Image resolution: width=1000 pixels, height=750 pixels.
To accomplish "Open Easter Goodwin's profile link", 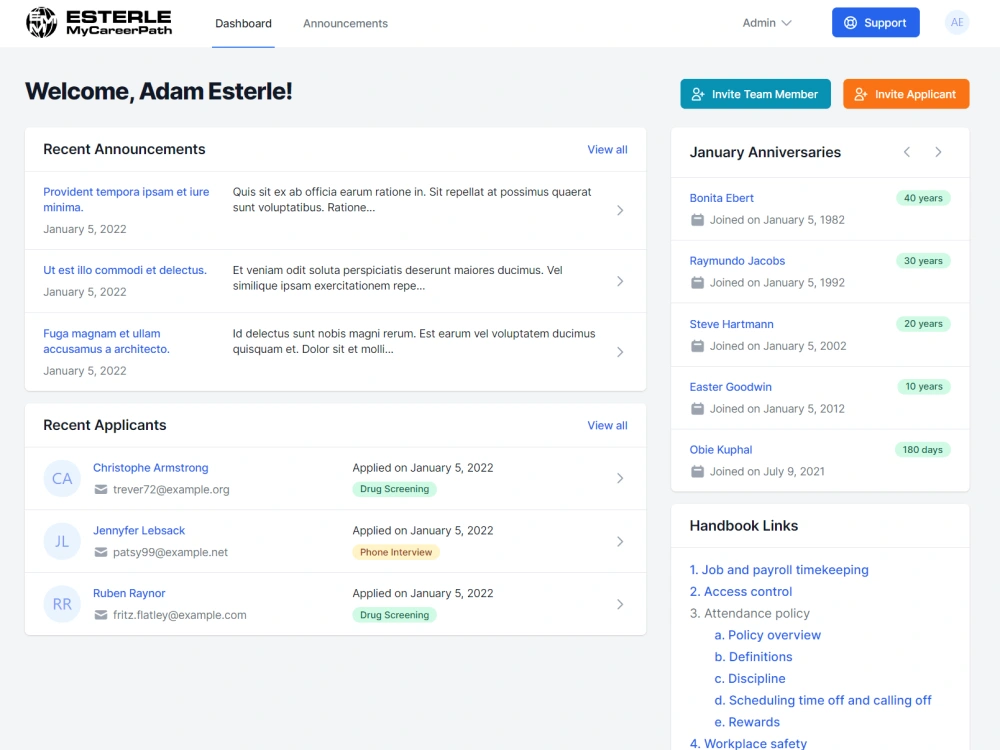I will pyautogui.click(x=730, y=387).
